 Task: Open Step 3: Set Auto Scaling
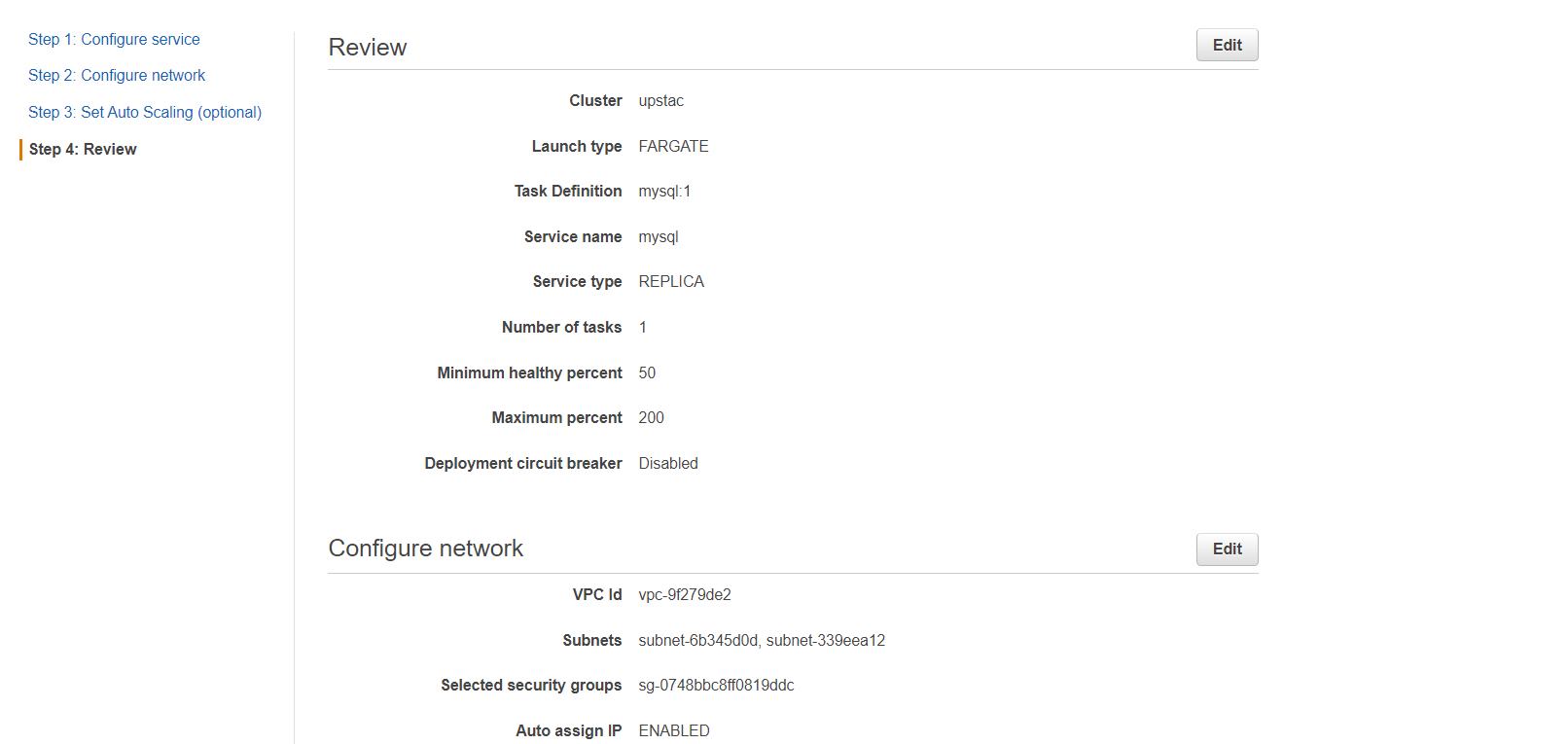[x=144, y=112]
